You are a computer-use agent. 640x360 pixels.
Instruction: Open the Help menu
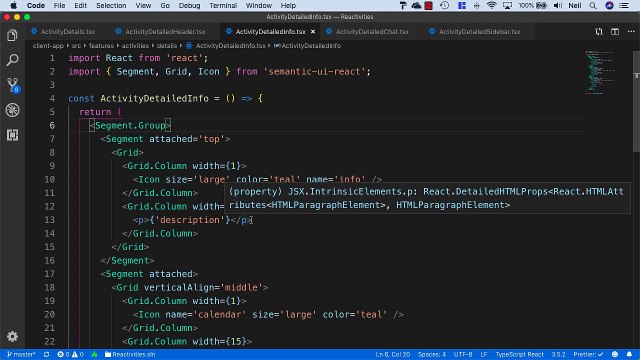pos(288,5)
